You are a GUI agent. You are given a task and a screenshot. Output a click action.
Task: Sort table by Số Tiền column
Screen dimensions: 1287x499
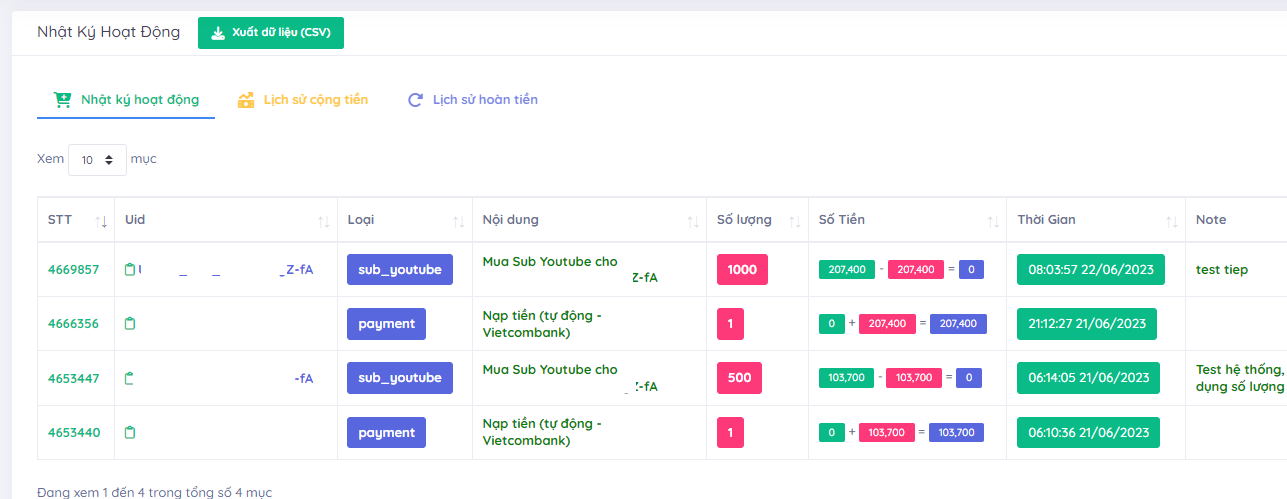993,220
